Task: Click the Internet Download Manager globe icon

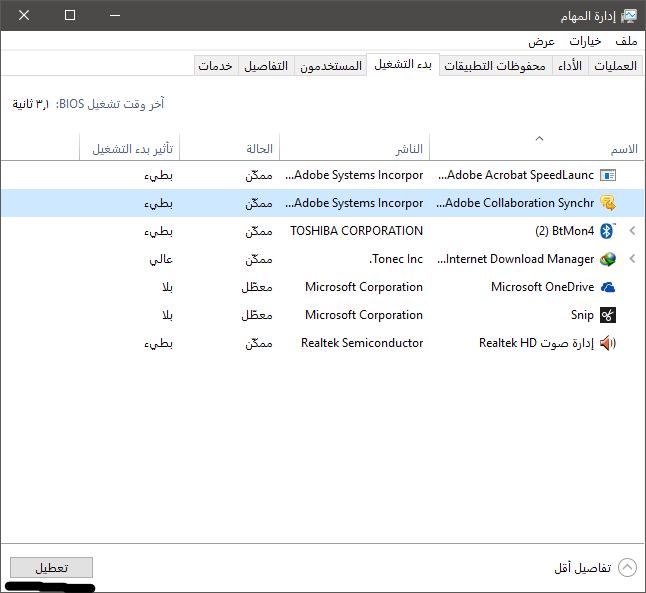Action: (x=608, y=259)
